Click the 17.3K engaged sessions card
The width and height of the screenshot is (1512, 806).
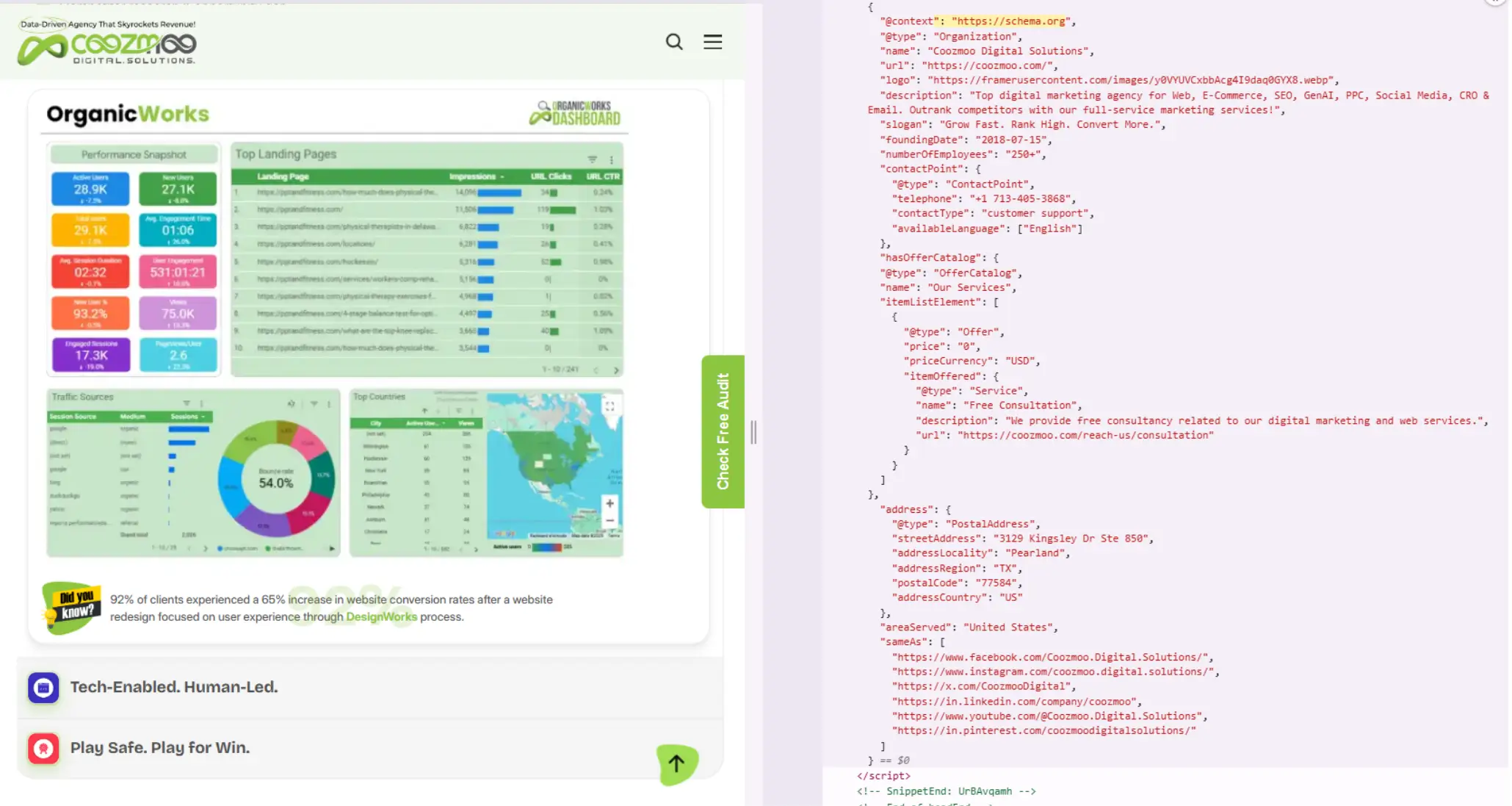pos(90,355)
